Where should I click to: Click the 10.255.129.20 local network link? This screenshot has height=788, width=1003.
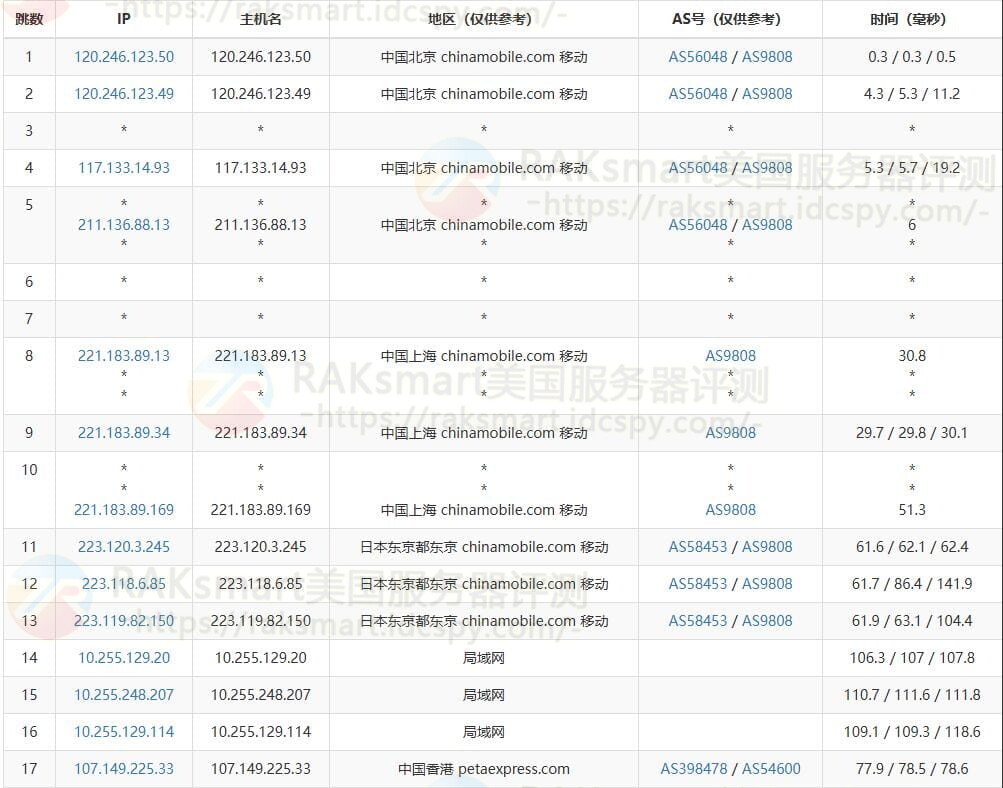point(124,658)
